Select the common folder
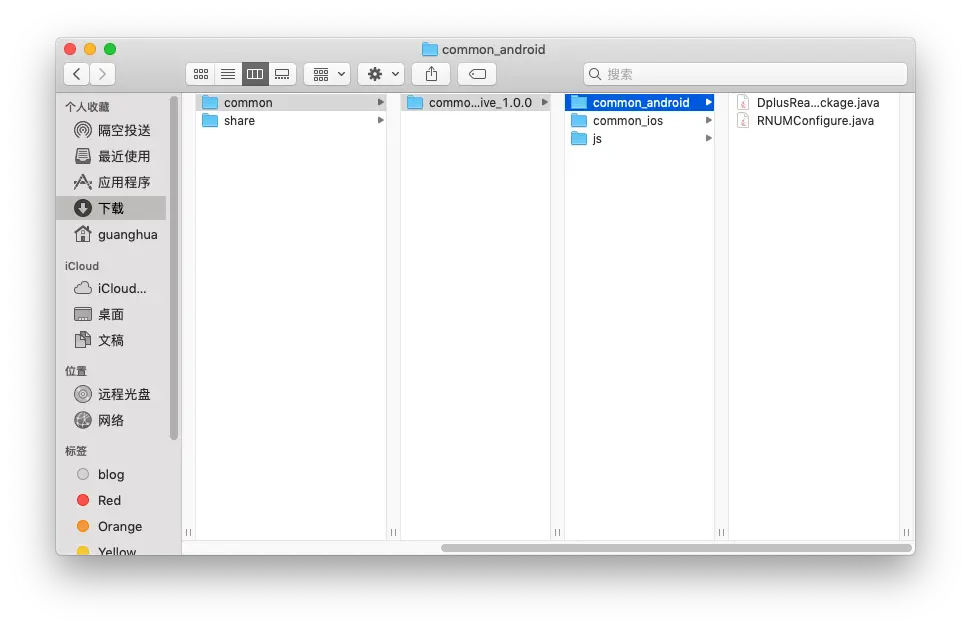Image resolution: width=971 pixels, height=629 pixels. [x=291, y=102]
